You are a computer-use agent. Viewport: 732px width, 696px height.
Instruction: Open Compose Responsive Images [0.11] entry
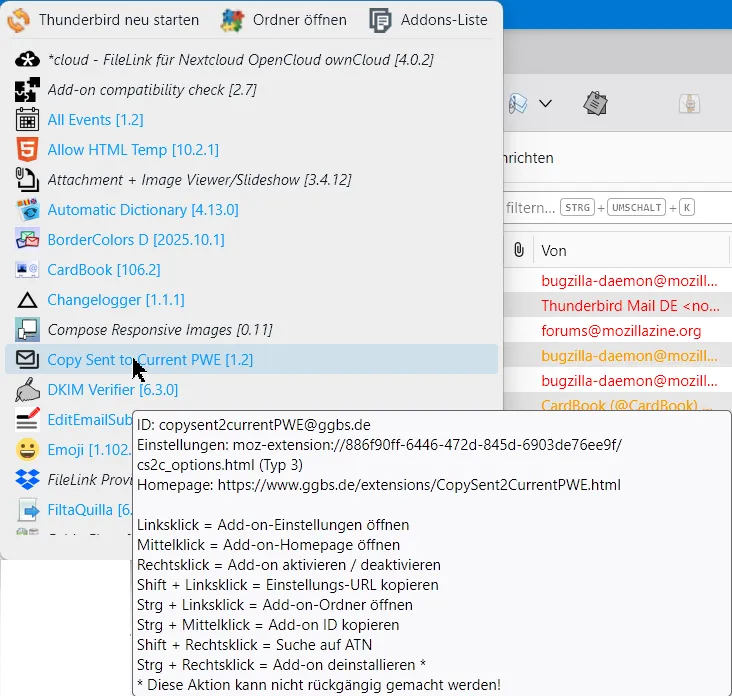[x=252, y=330]
